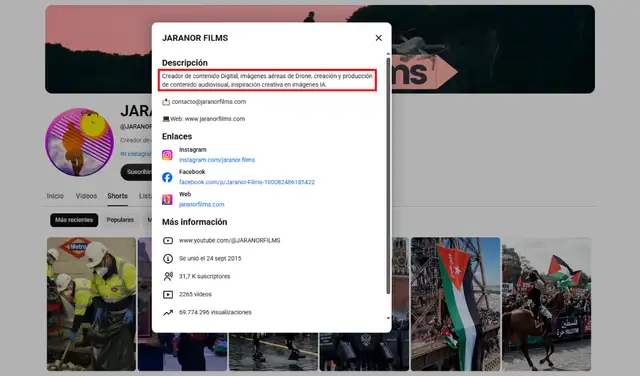Select the Populares filter chip
This screenshot has height=376, width=640.
pos(120,220)
